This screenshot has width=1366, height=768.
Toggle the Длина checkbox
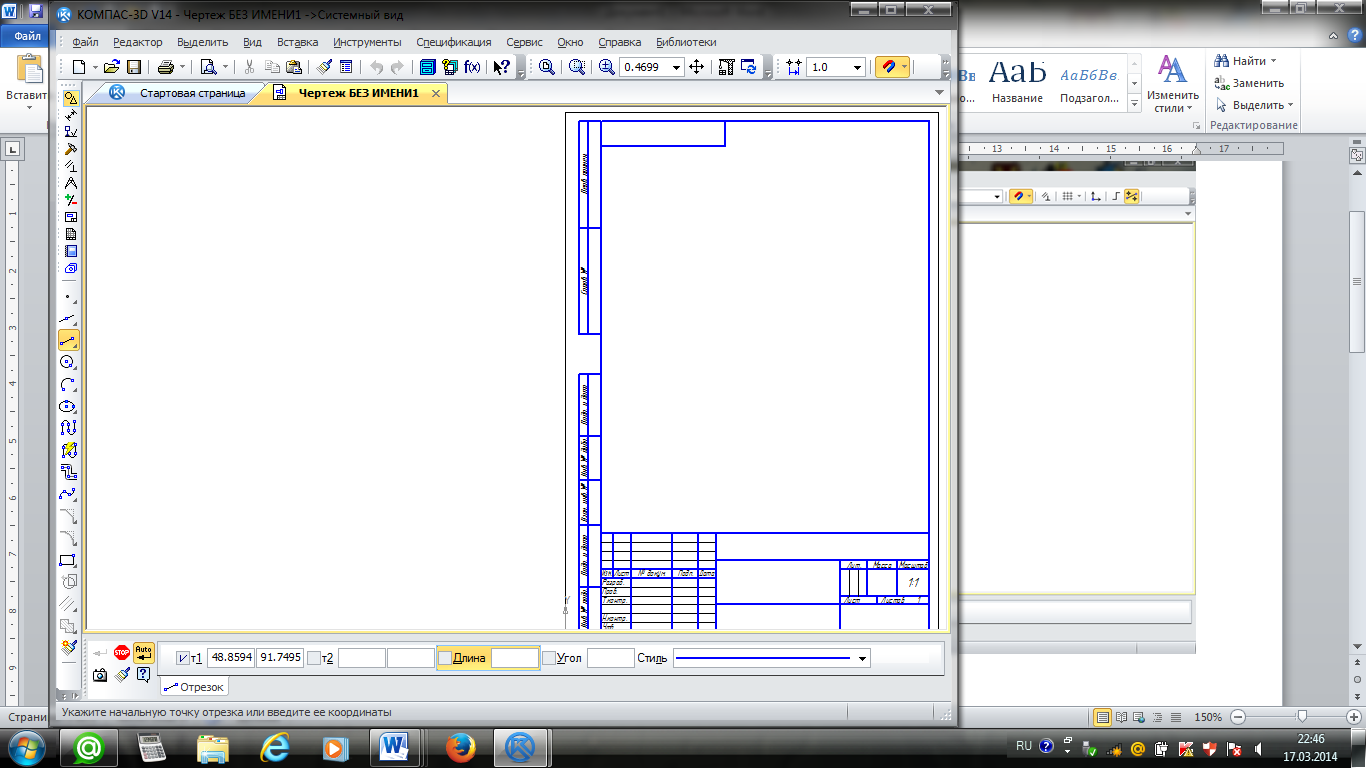[x=445, y=658]
